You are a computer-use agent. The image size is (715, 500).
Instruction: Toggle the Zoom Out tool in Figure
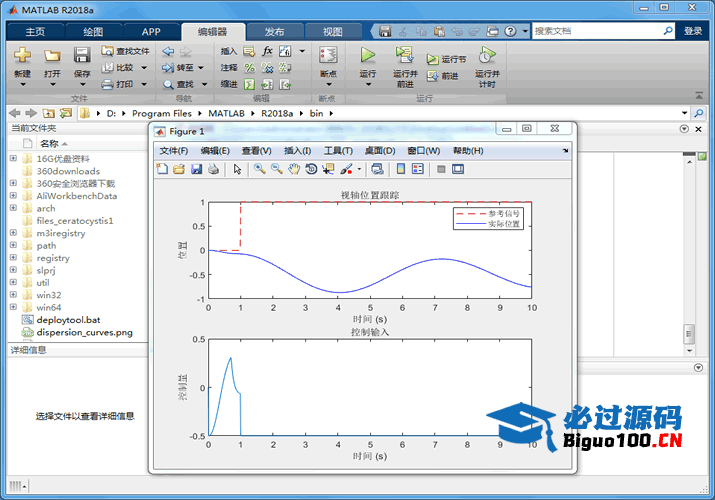pyautogui.click(x=276, y=169)
